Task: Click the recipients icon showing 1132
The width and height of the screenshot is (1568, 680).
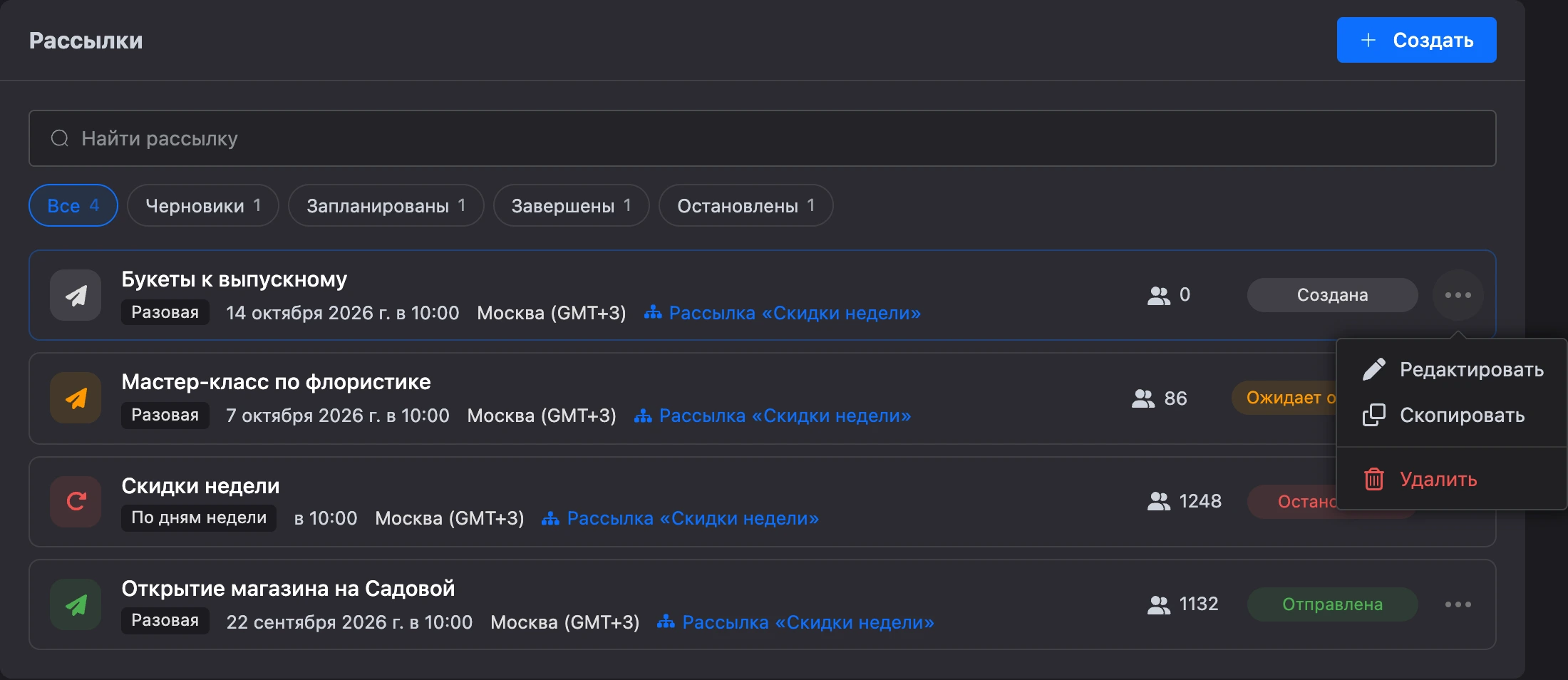Action: [1159, 604]
